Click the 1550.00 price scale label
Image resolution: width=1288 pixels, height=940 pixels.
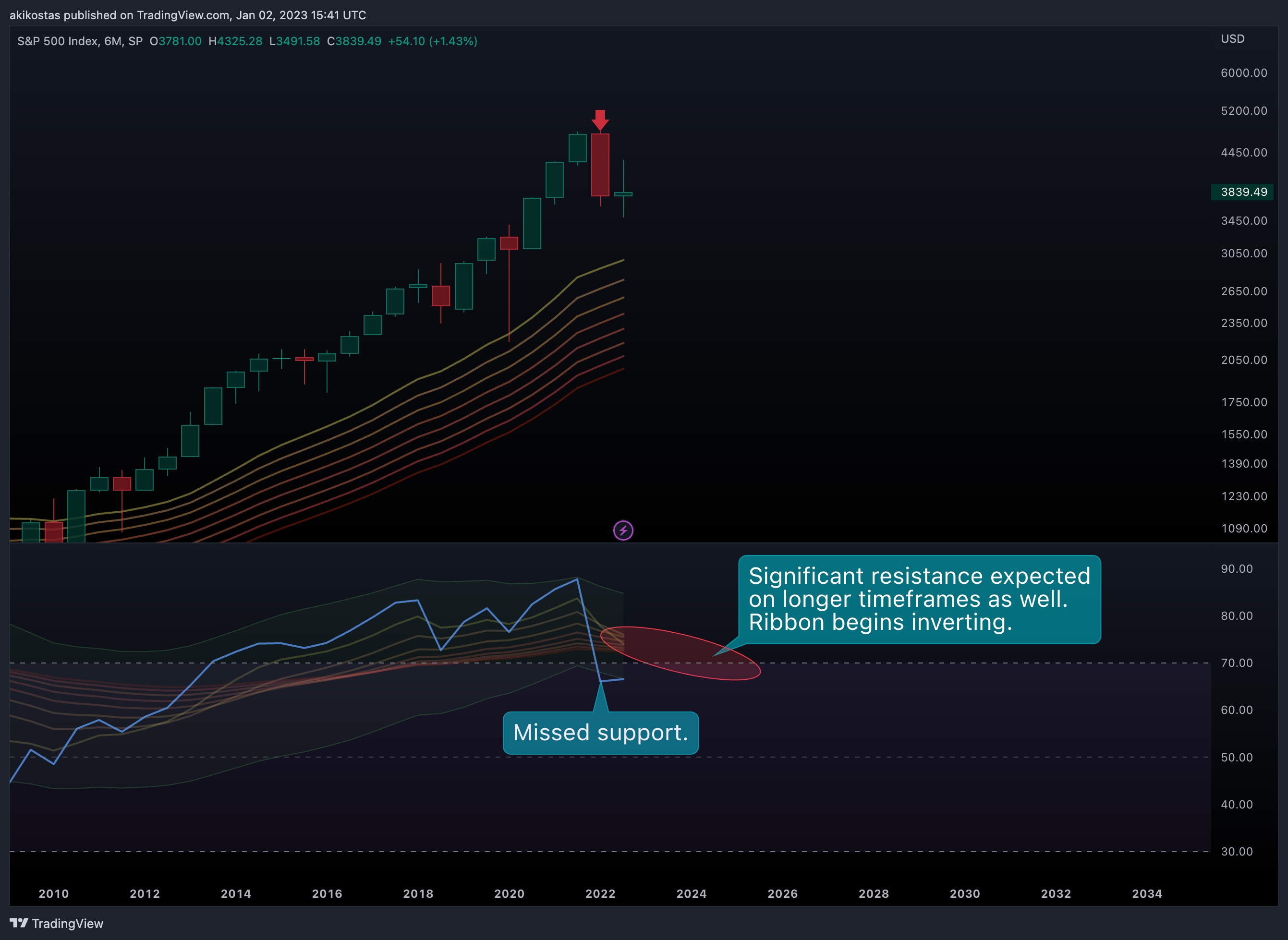1244,434
